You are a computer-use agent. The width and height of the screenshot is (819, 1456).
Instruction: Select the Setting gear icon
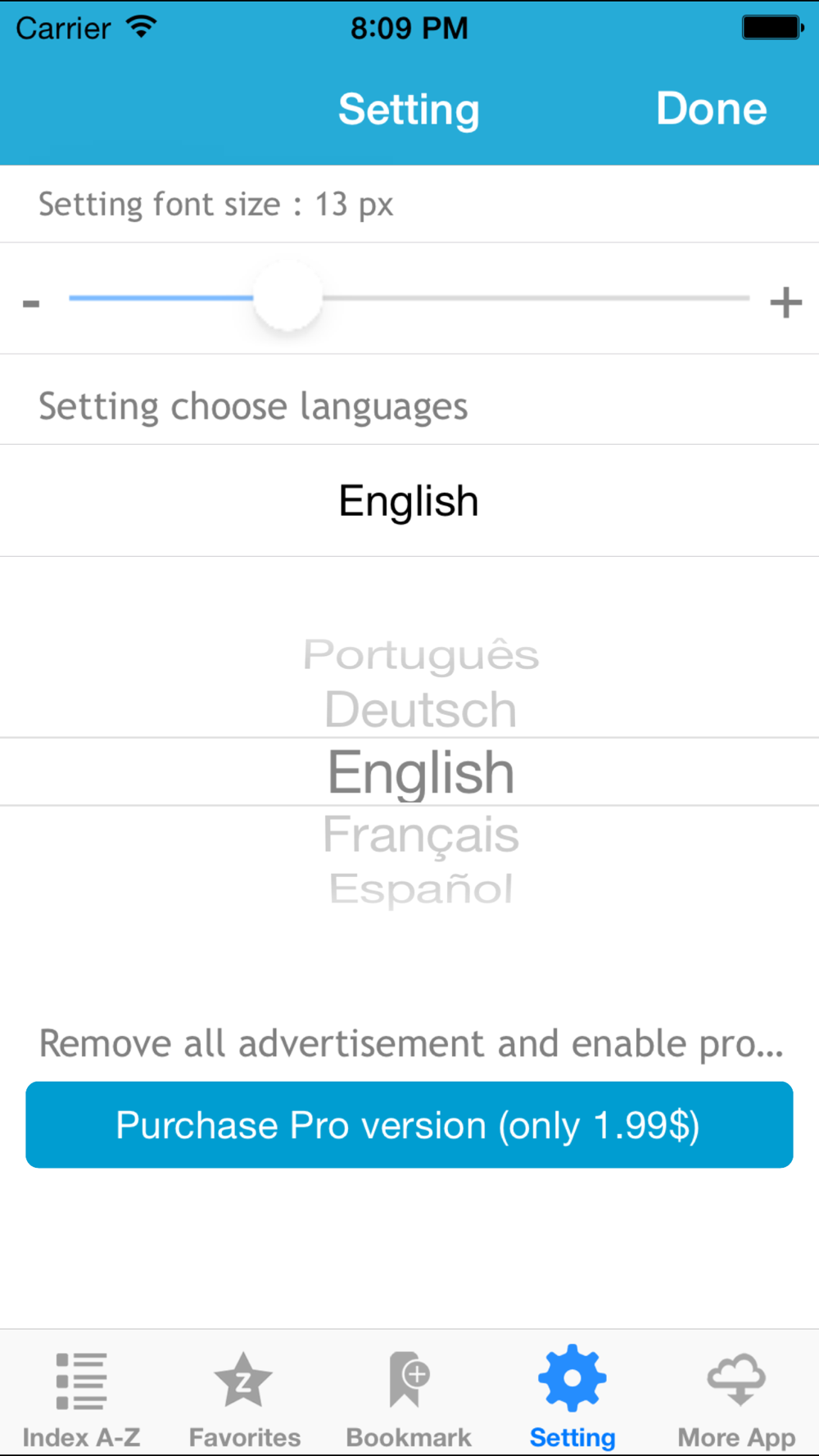pos(572,1379)
